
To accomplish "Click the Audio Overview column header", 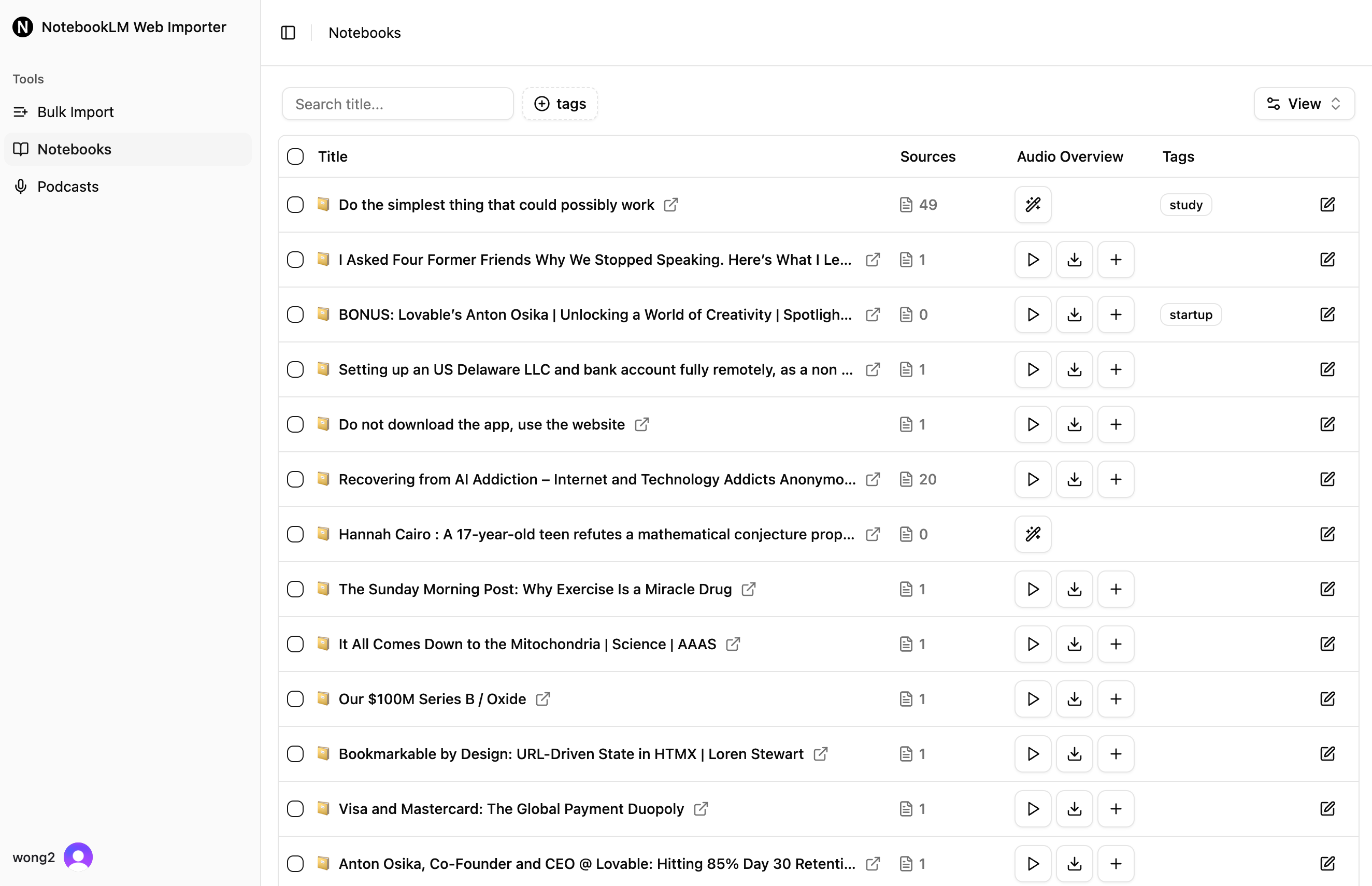I will coord(1069,156).
